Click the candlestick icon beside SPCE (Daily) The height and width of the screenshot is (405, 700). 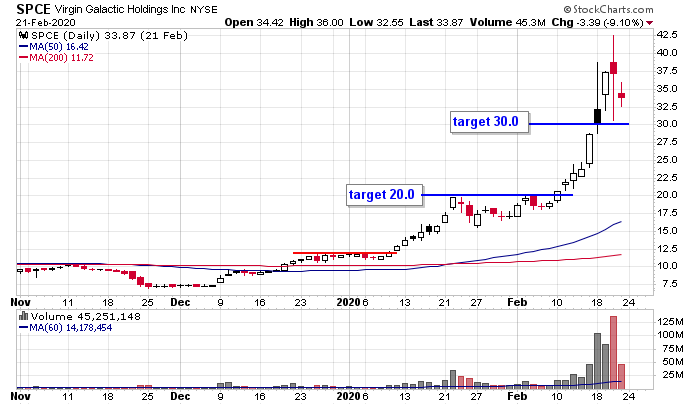[24, 35]
